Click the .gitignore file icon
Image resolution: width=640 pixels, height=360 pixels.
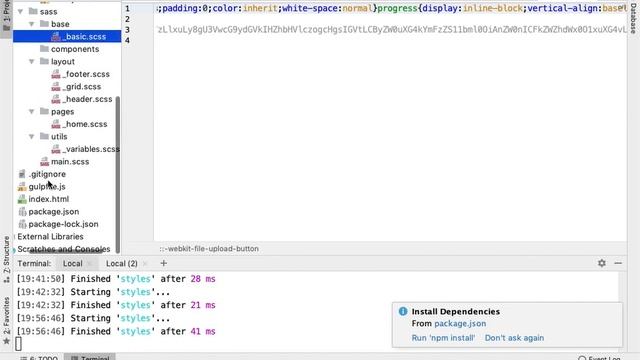(22, 174)
